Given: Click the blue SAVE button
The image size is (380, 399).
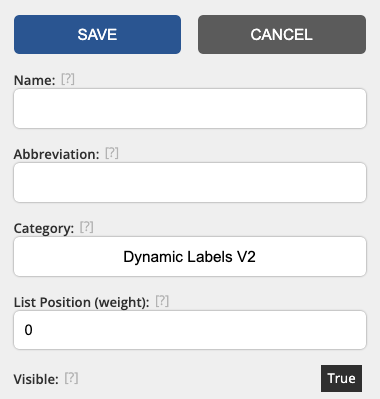Looking at the screenshot, I should click(x=97, y=34).
